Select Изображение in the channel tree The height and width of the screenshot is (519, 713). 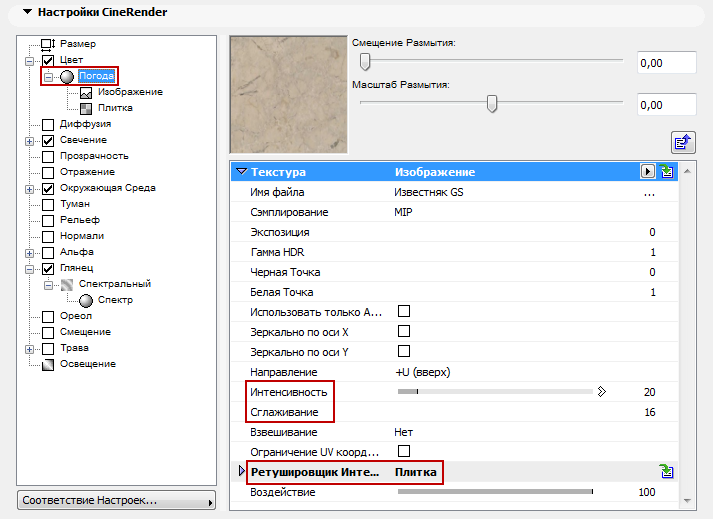click(x=130, y=92)
